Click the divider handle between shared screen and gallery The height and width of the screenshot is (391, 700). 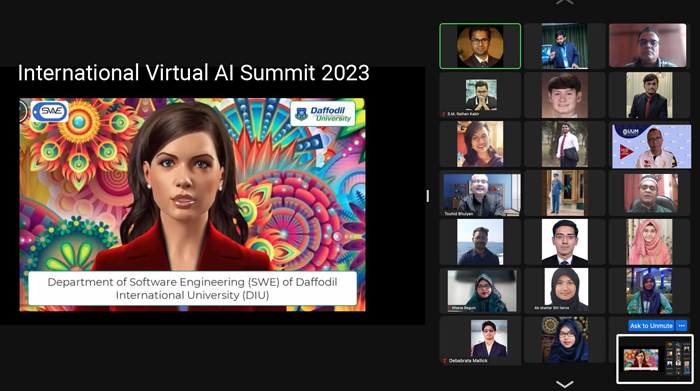pyautogui.click(x=428, y=196)
